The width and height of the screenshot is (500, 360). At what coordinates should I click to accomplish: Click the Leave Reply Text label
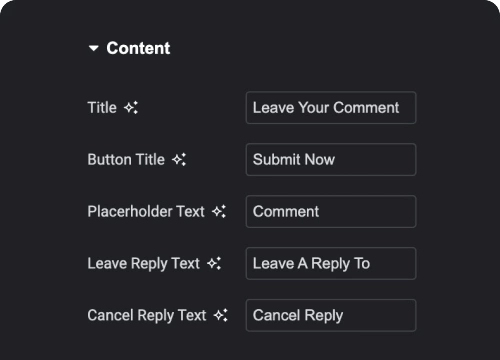tap(144, 264)
